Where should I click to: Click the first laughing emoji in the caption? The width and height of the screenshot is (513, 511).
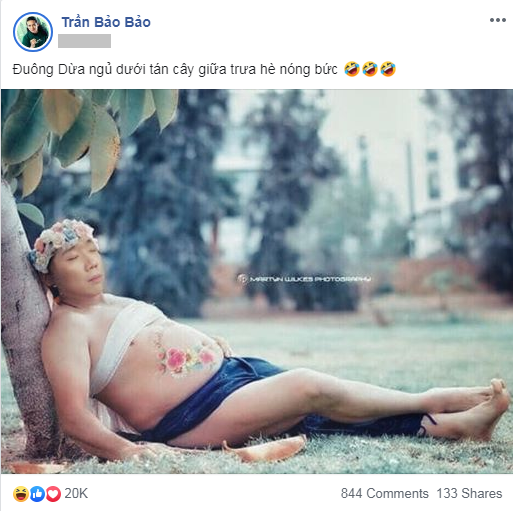click(x=352, y=69)
